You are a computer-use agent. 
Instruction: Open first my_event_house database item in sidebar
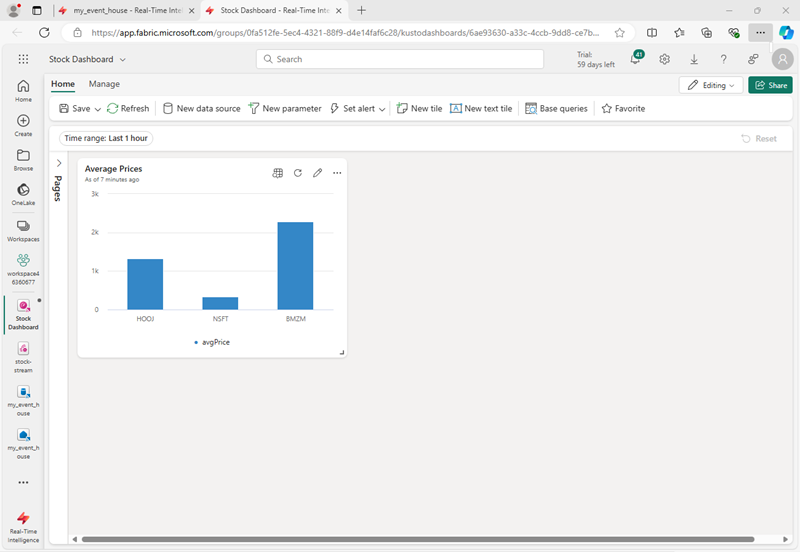[23, 400]
